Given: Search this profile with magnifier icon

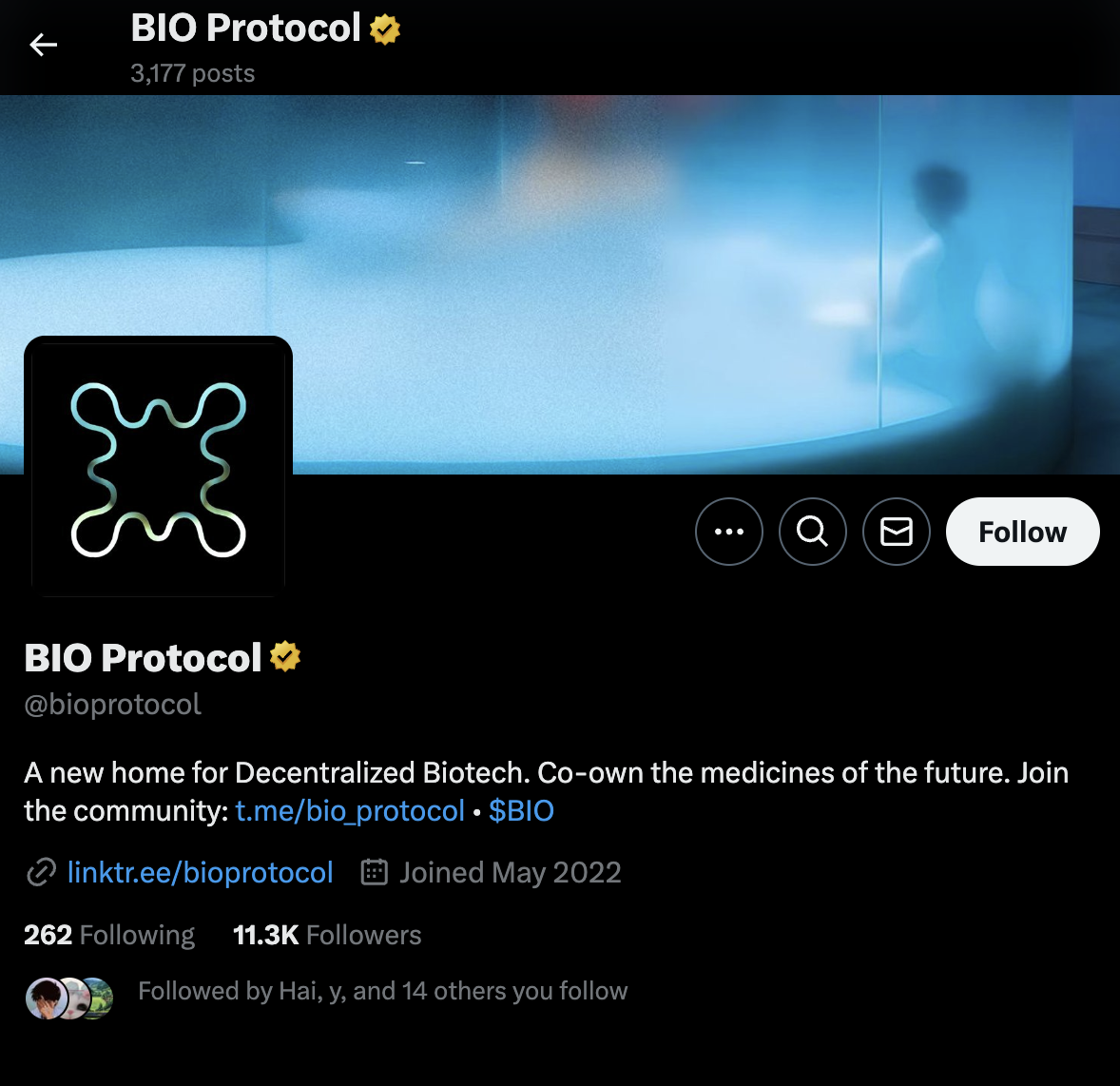Looking at the screenshot, I should 812,532.
